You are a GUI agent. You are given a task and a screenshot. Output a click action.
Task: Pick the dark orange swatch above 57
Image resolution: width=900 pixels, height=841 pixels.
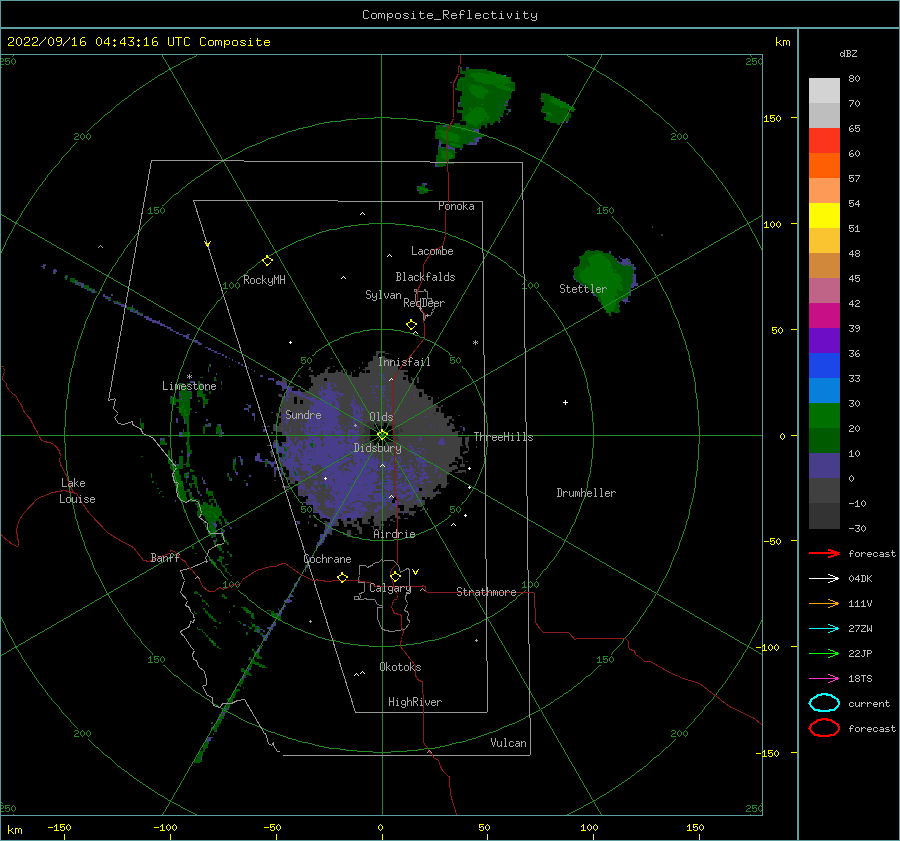tap(824, 165)
